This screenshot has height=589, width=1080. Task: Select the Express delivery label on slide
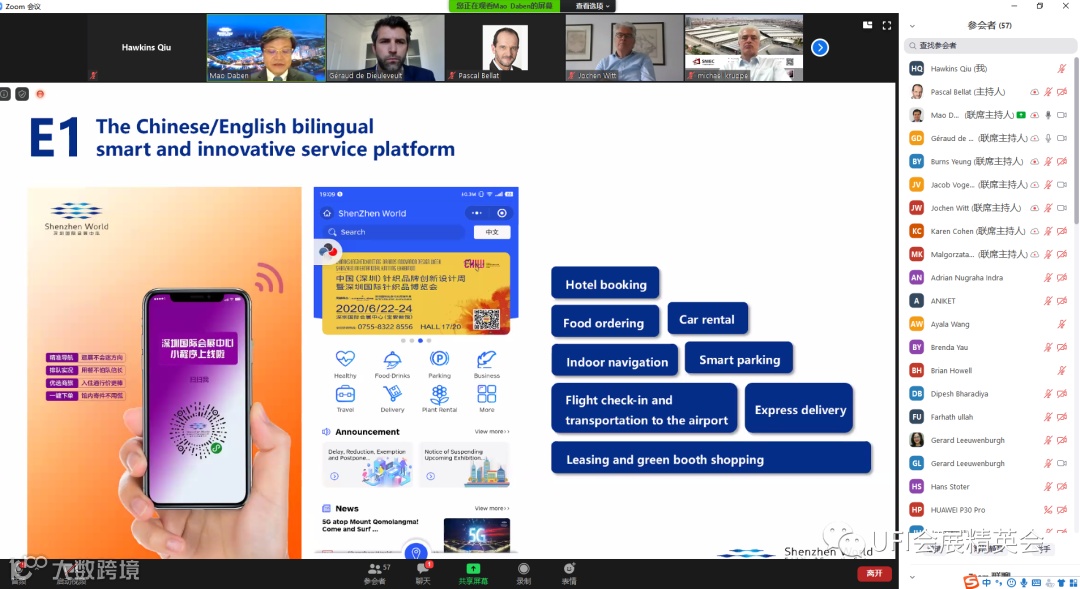tap(800, 409)
